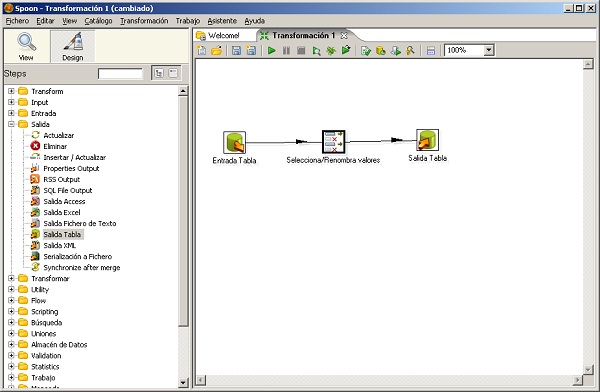Expand the Flow folder
Viewport: 600px width, 392px height.
coord(11,301)
